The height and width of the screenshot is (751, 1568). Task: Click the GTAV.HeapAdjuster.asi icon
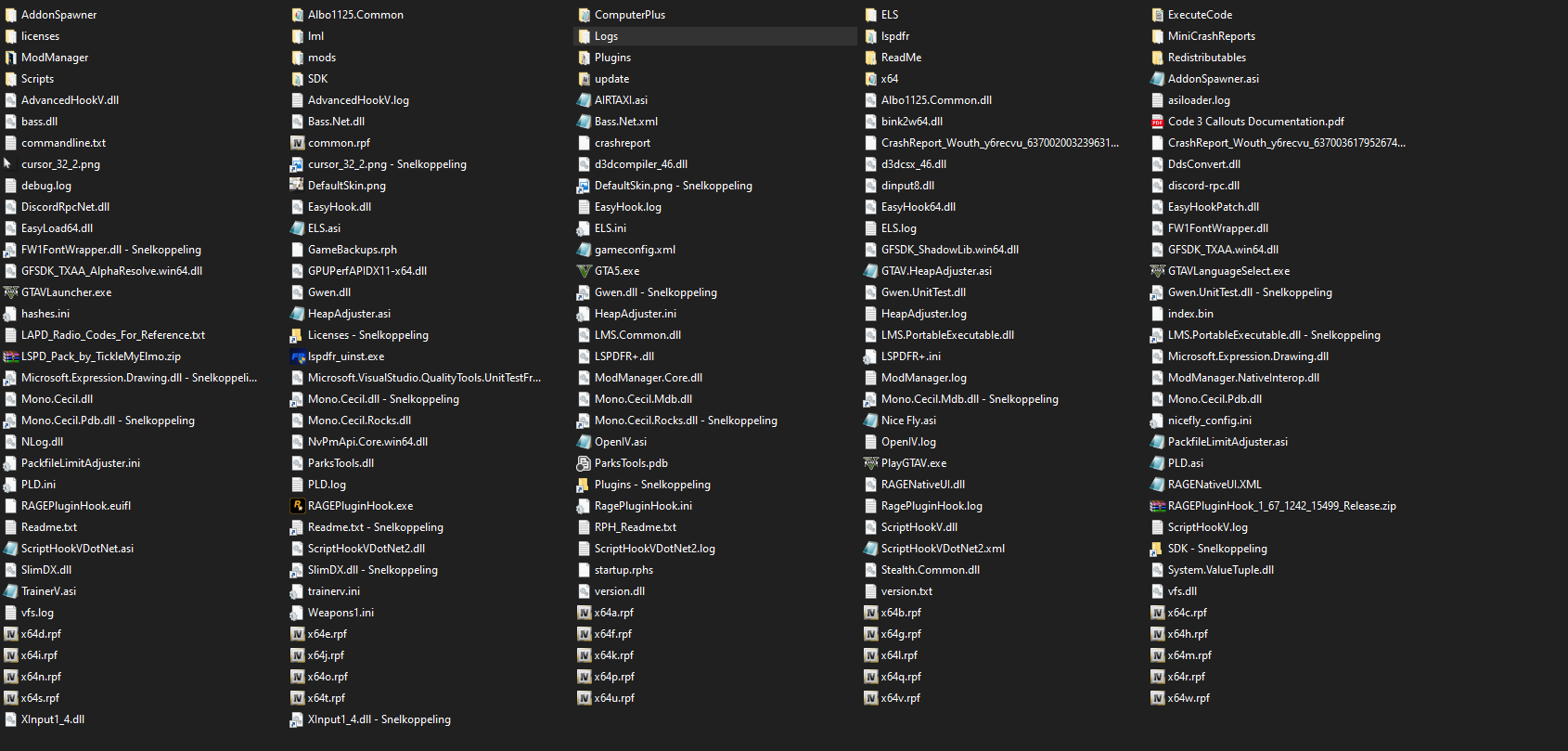tap(870, 271)
